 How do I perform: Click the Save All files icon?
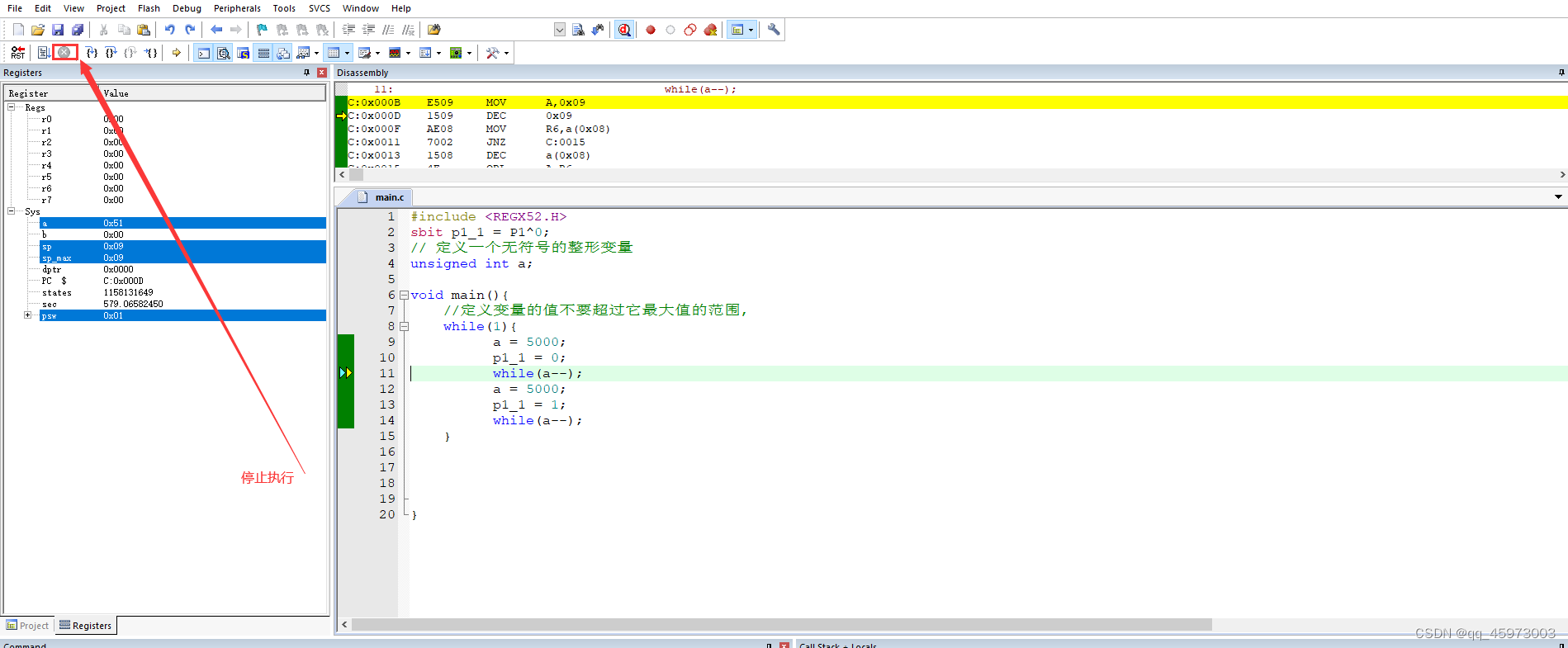[78, 30]
